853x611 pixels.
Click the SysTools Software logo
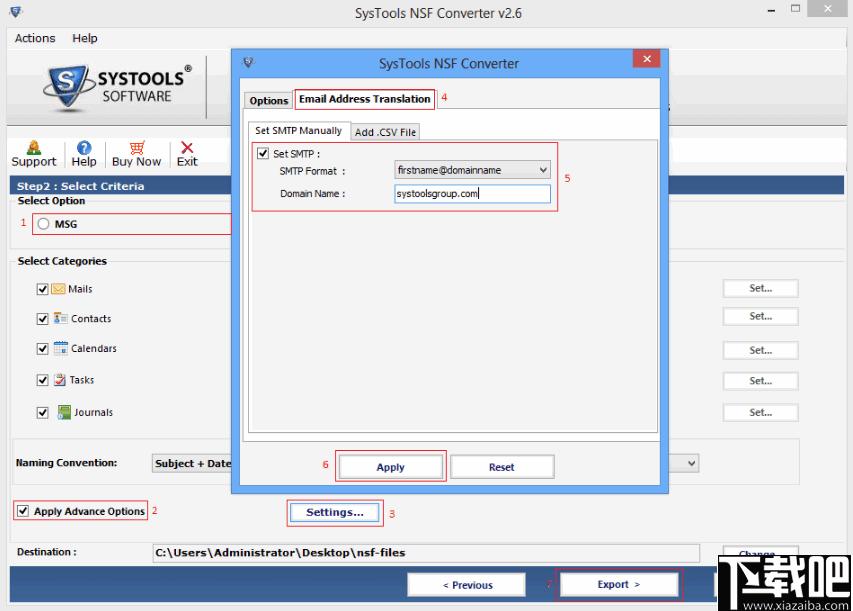click(117, 87)
